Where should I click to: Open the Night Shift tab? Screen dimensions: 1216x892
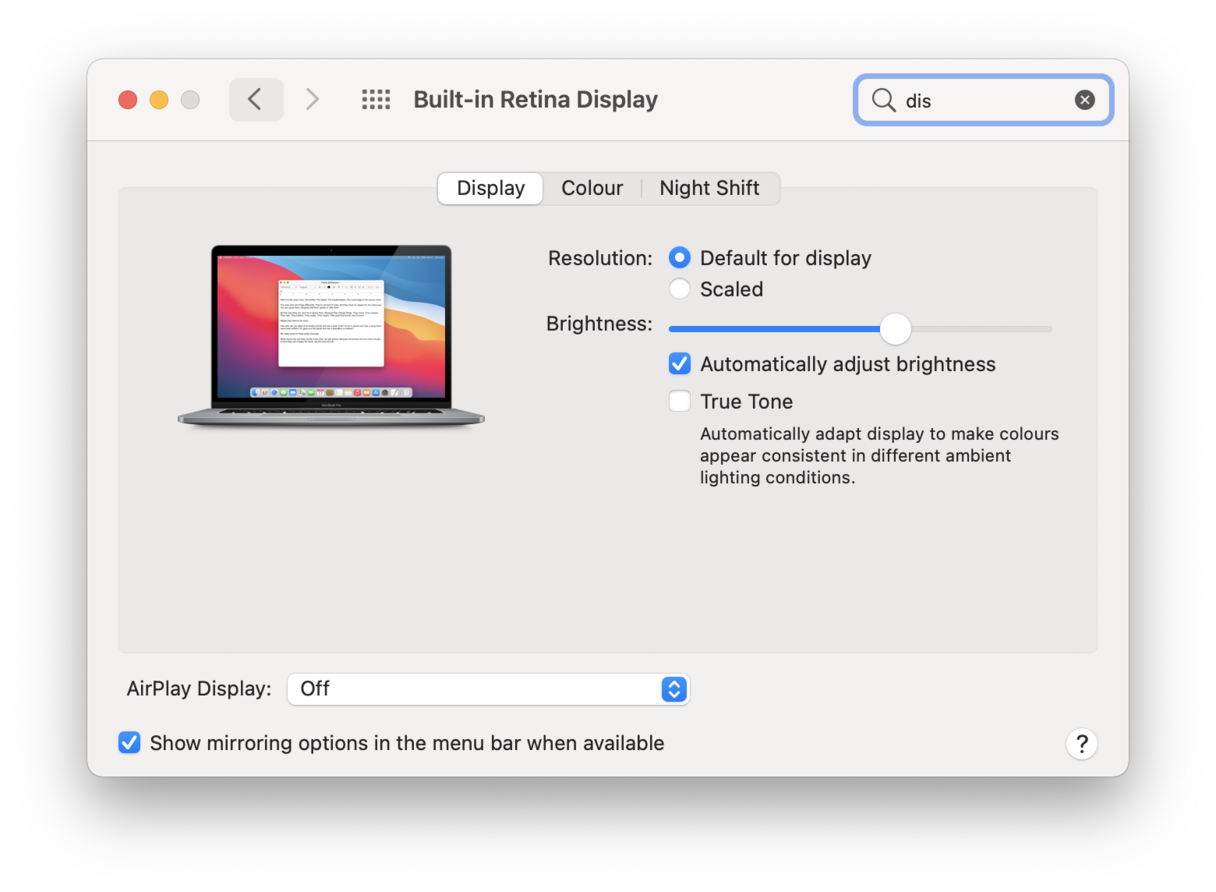click(709, 188)
